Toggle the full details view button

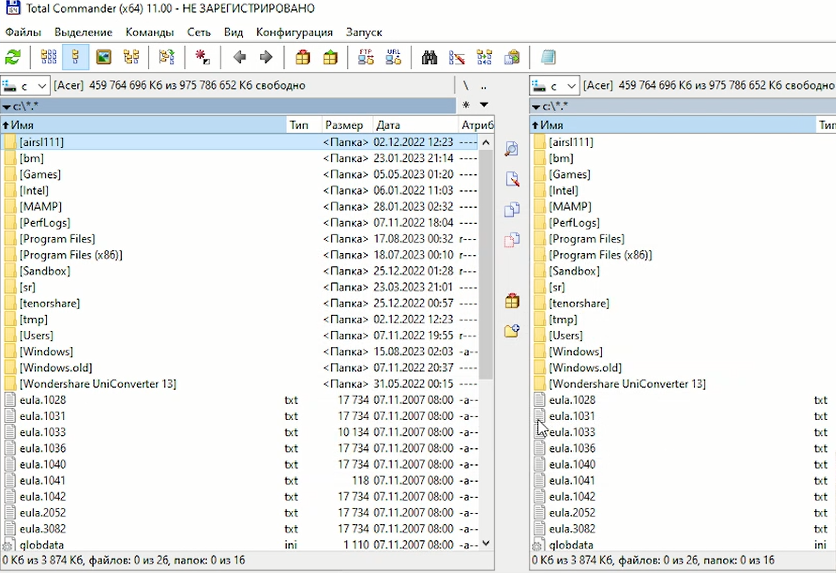click(x=76, y=57)
